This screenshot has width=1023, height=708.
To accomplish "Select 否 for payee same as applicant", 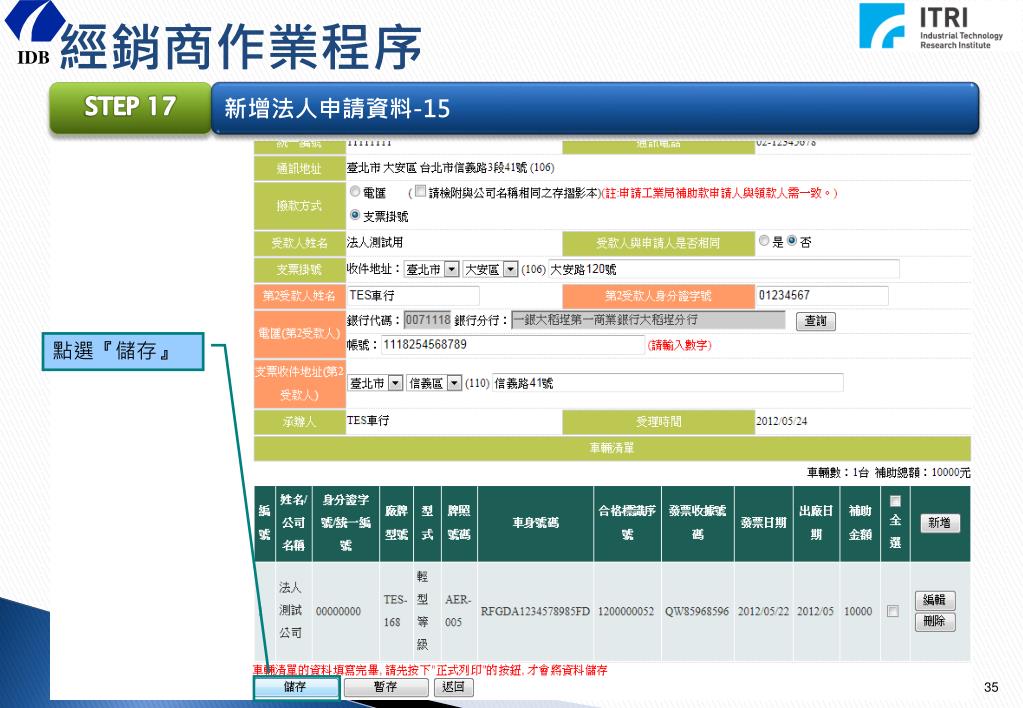I will click(792, 241).
